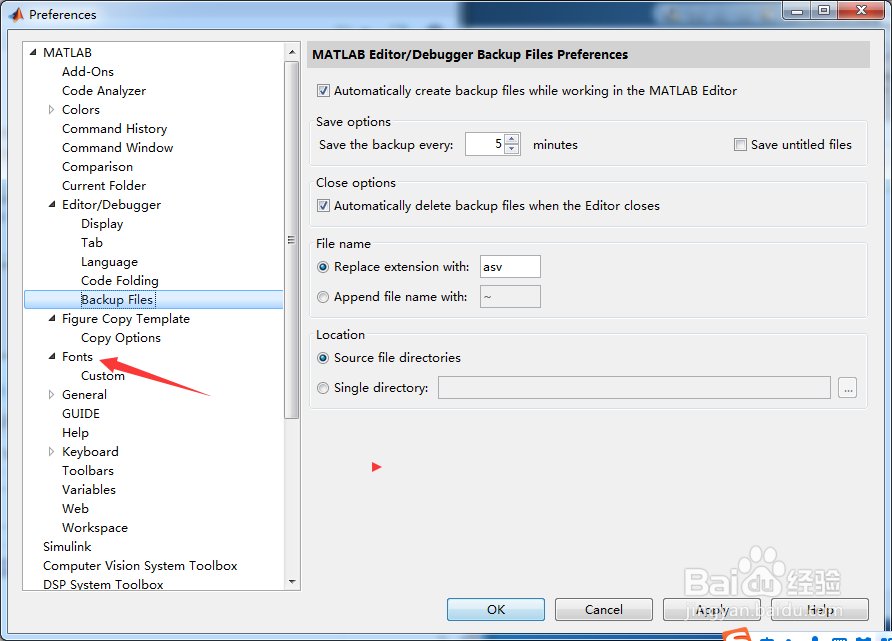Screen dimensions: 892x641
Task: Click the backup minutes value field
Action: point(485,144)
